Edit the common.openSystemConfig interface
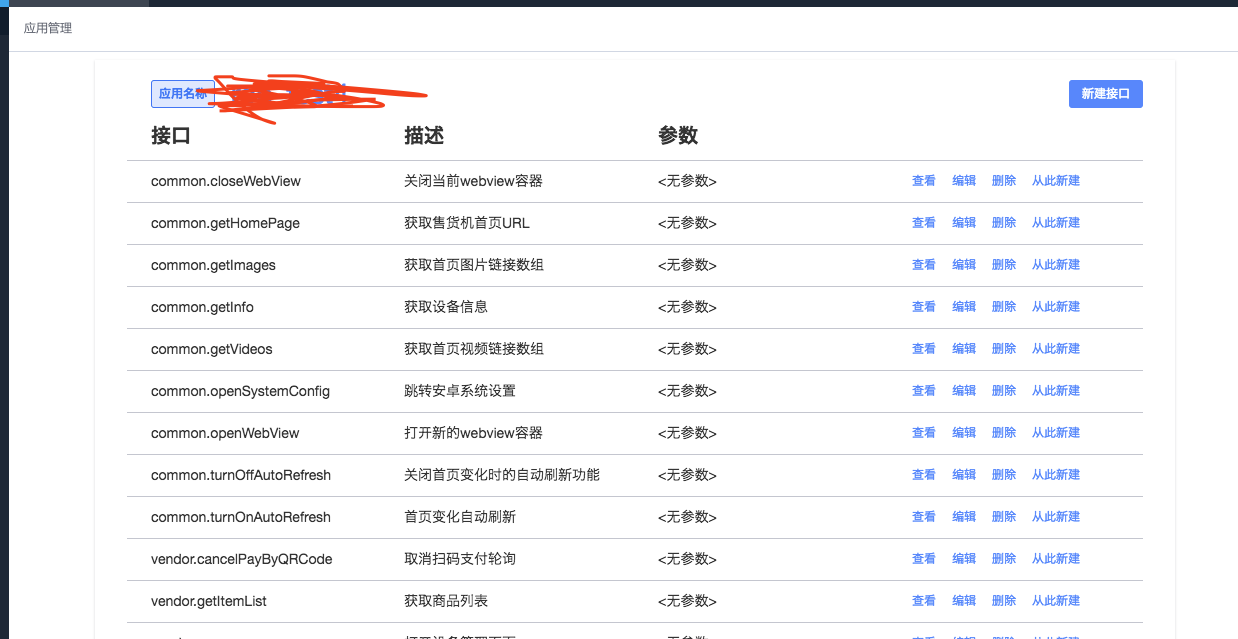This screenshot has width=1238, height=639. click(x=964, y=391)
